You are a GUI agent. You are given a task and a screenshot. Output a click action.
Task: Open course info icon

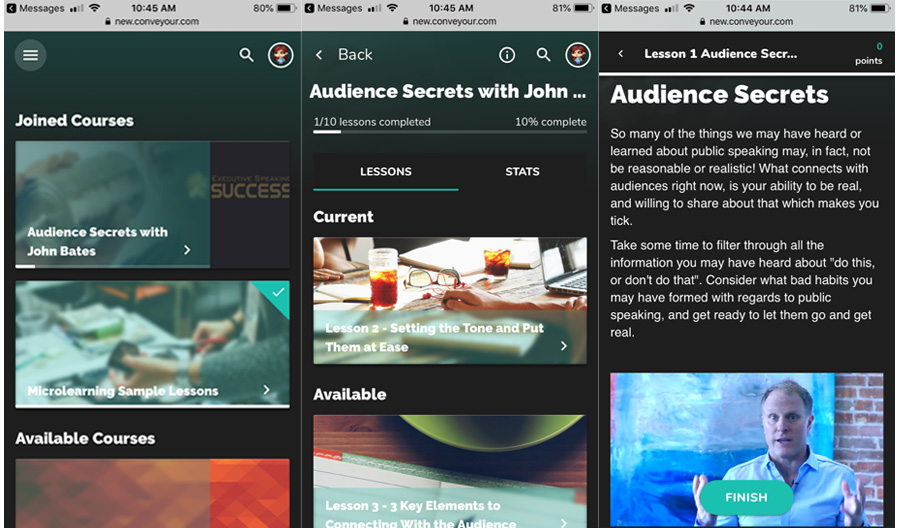(507, 55)
